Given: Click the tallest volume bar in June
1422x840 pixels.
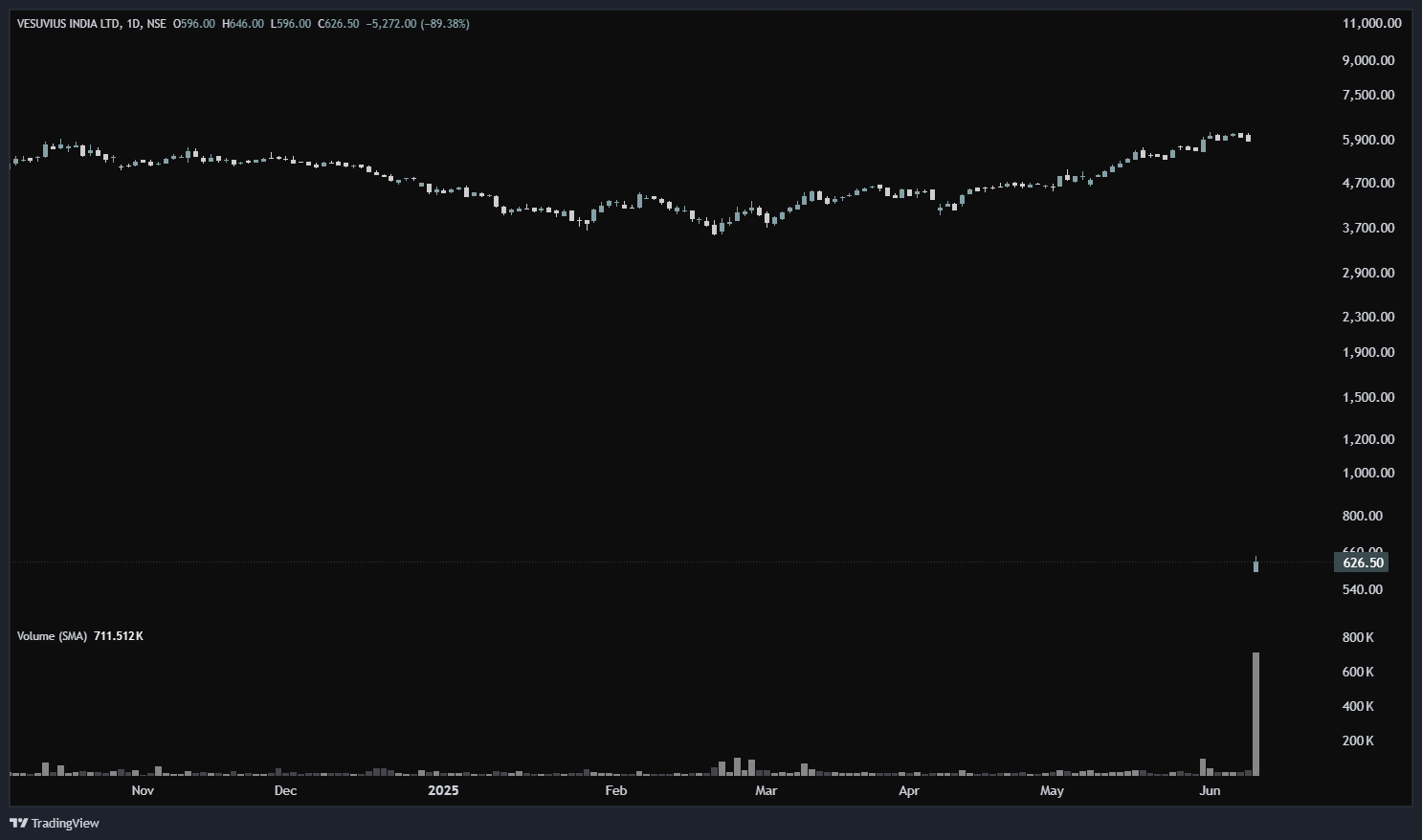Looking at the screenshot, I should (x=1255, y=714).
